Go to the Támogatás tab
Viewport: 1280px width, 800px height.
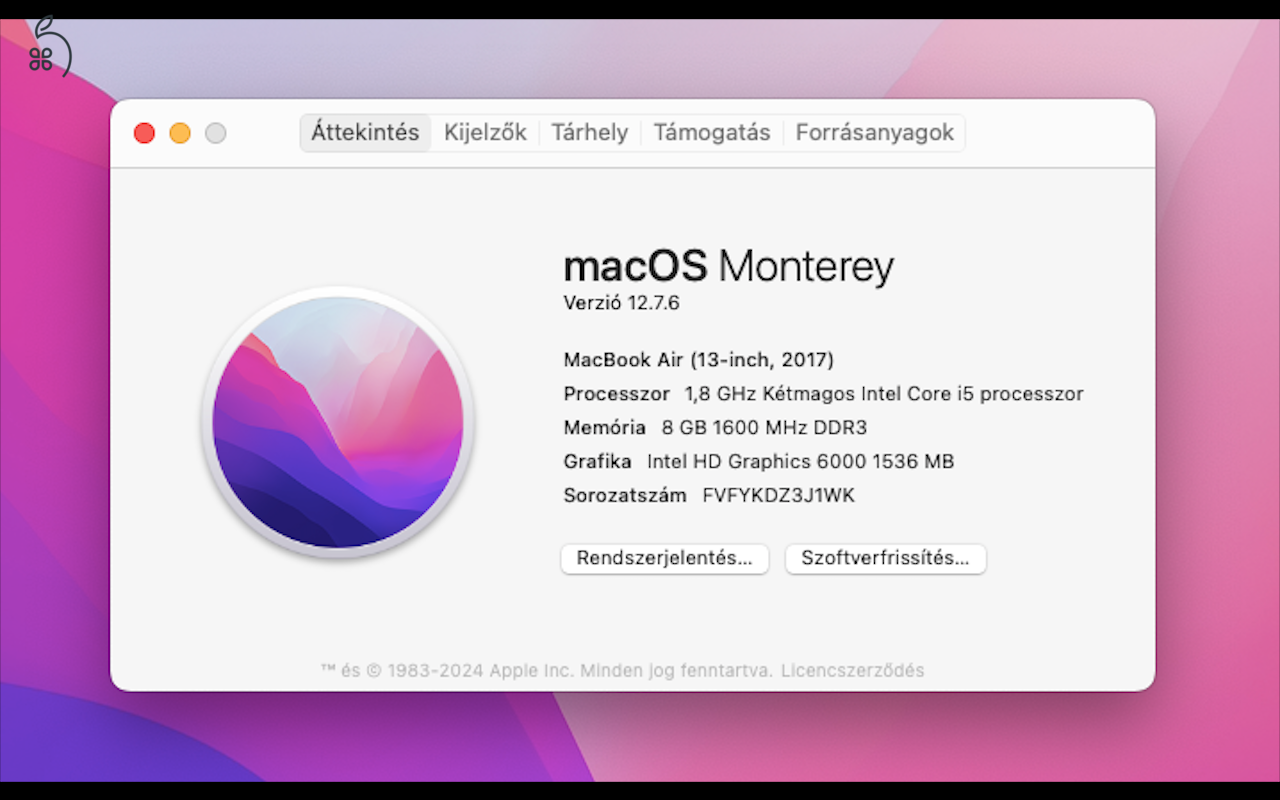712,132
